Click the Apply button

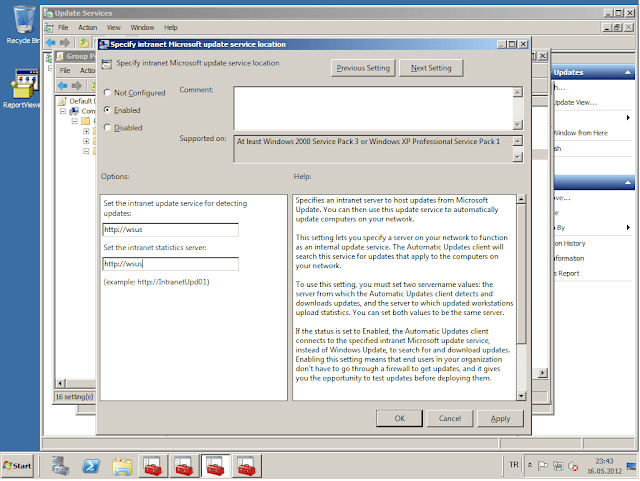tap(500, 418)
